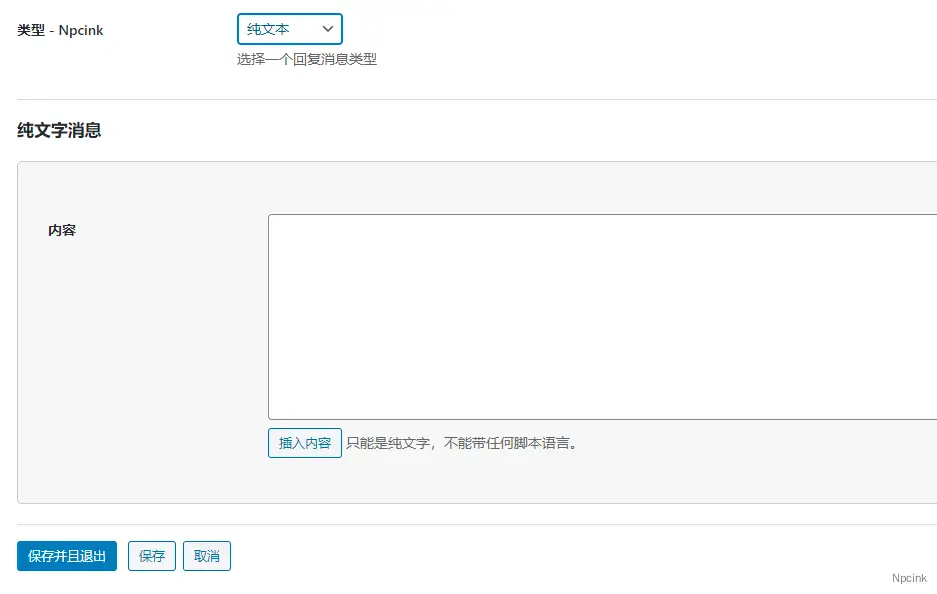Click the 选择一个回复消息类型 hint text
This screenshot has width=937, height=594.
306,59
